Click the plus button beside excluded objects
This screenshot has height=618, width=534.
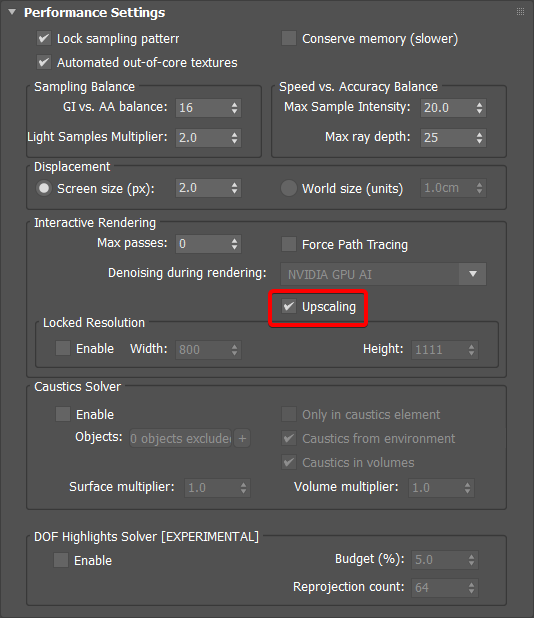coord(242,438)
